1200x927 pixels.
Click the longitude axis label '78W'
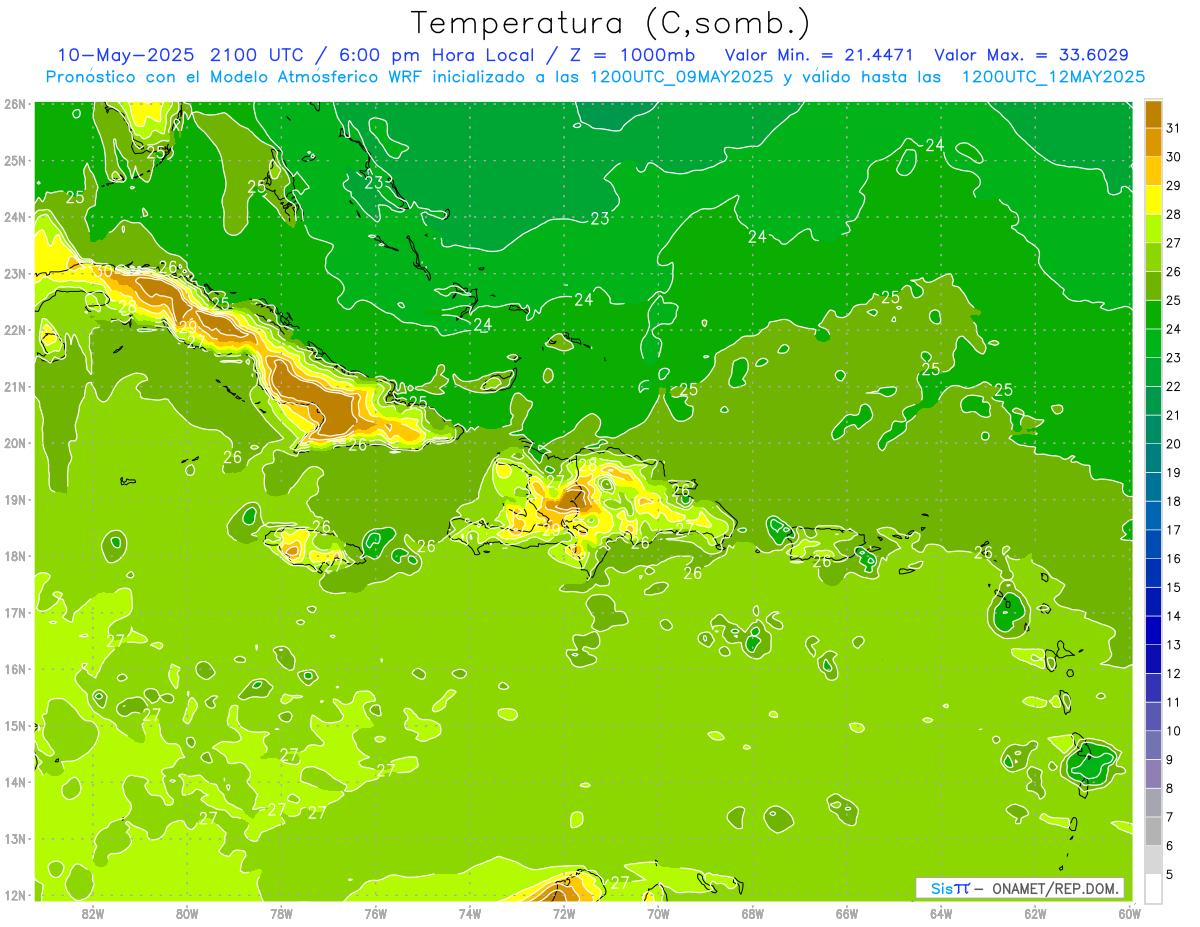(x=281, y=913)
